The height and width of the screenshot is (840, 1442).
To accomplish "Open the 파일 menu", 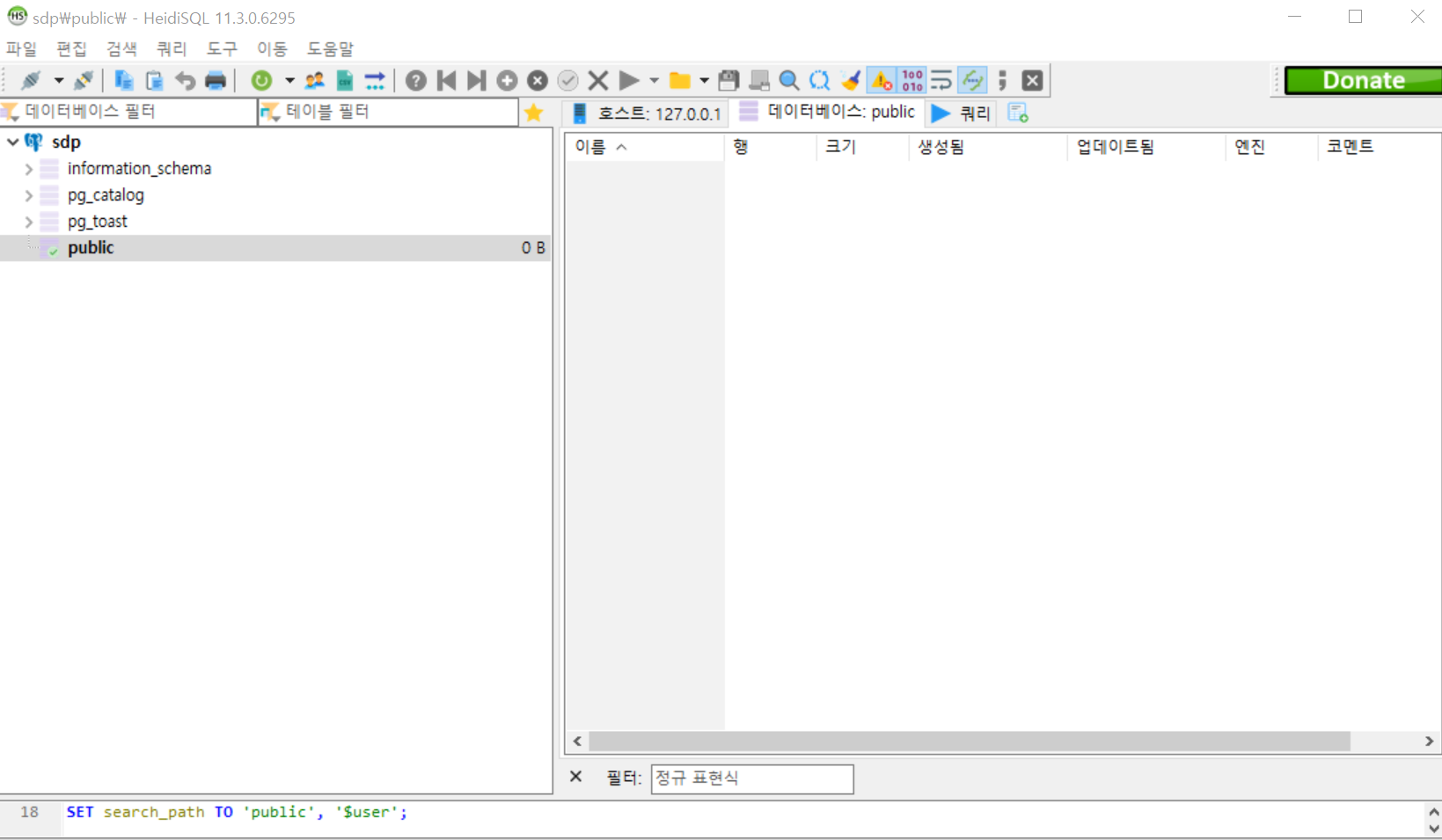I will 21,49.
